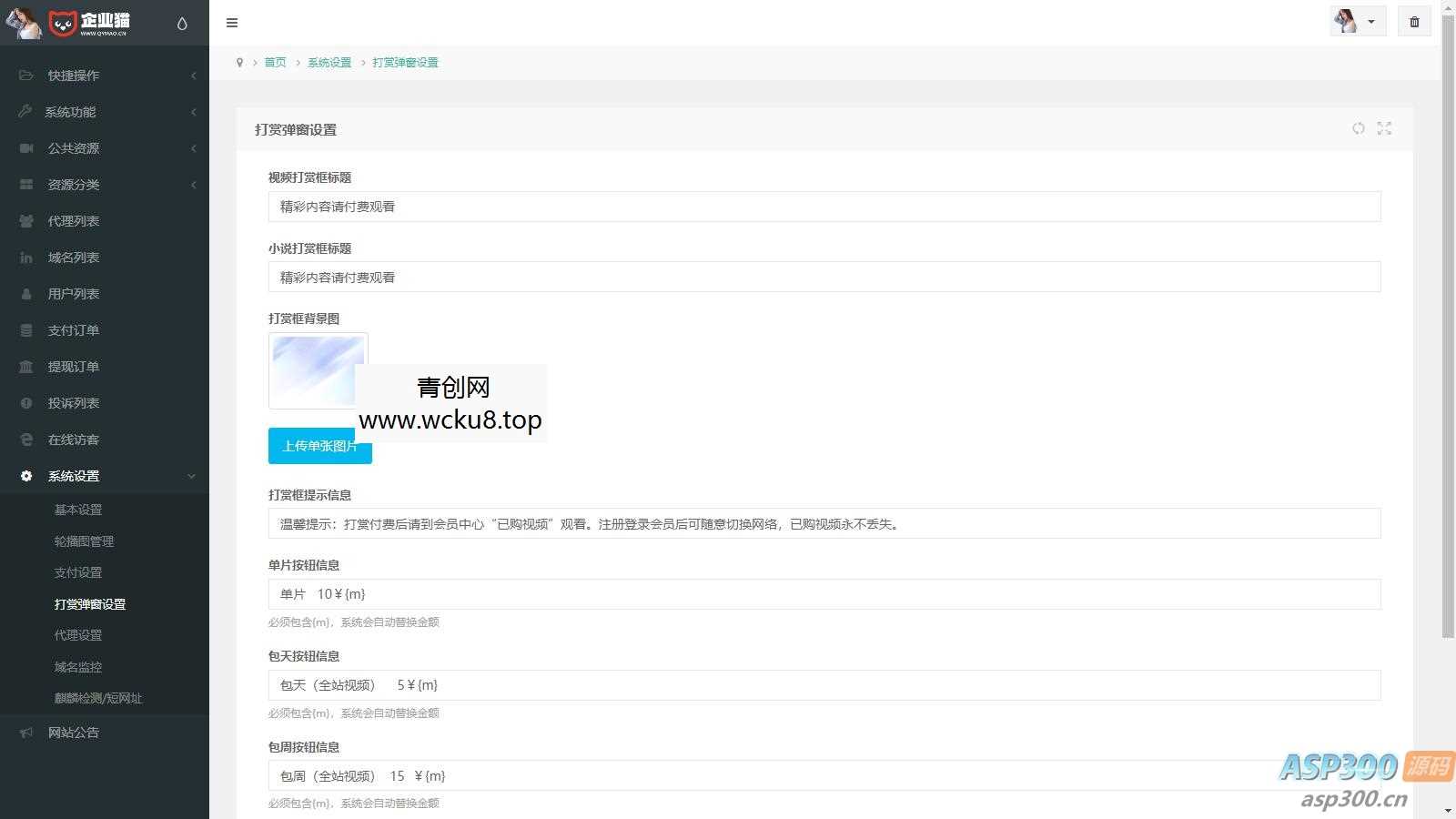Click the fullscreen expand icon on the panel header

(x=1384, y=128)
